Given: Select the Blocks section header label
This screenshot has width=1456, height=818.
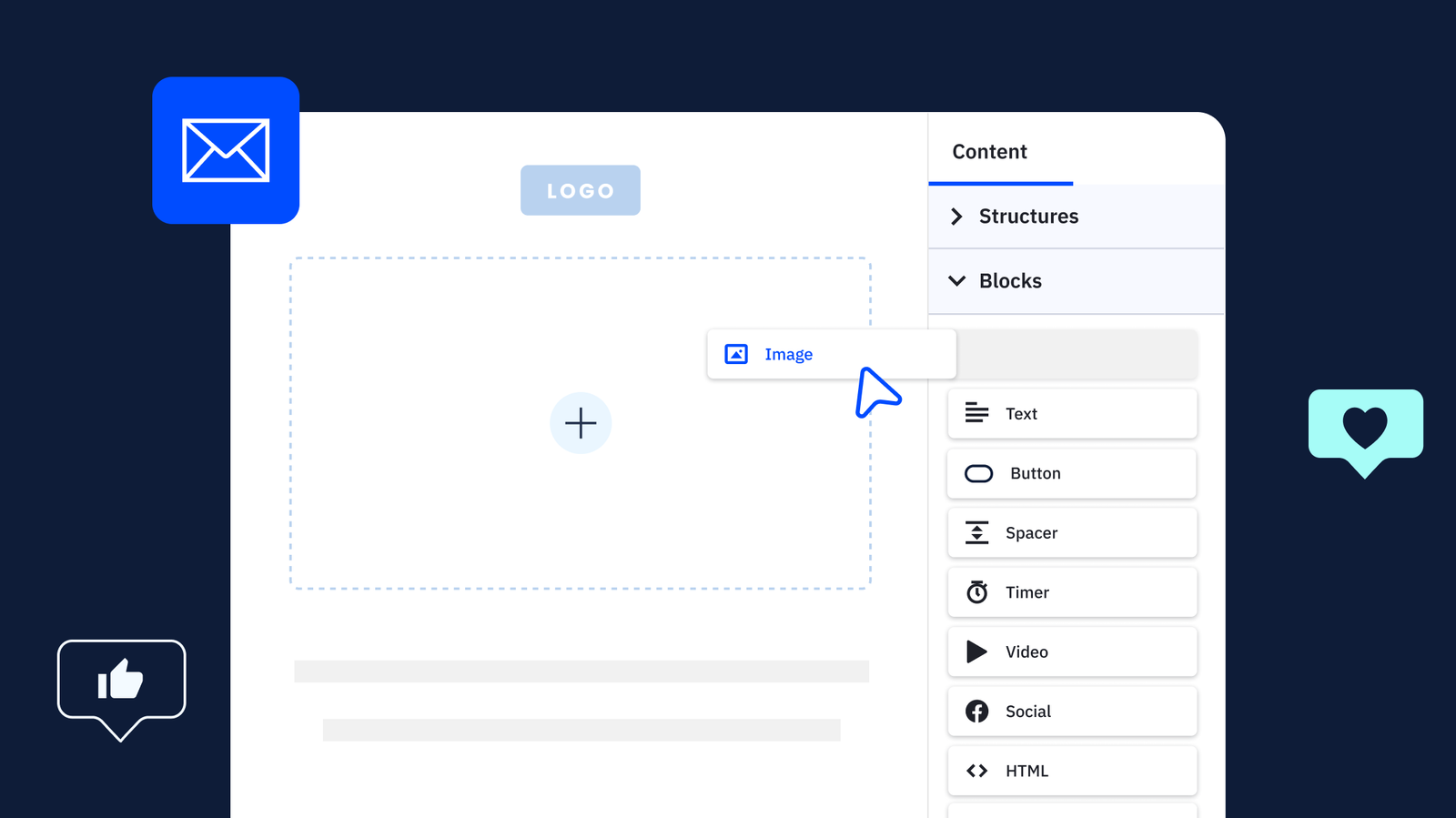Looking at the screenshot, I should pyautogui.click(x=1010, y=281).
